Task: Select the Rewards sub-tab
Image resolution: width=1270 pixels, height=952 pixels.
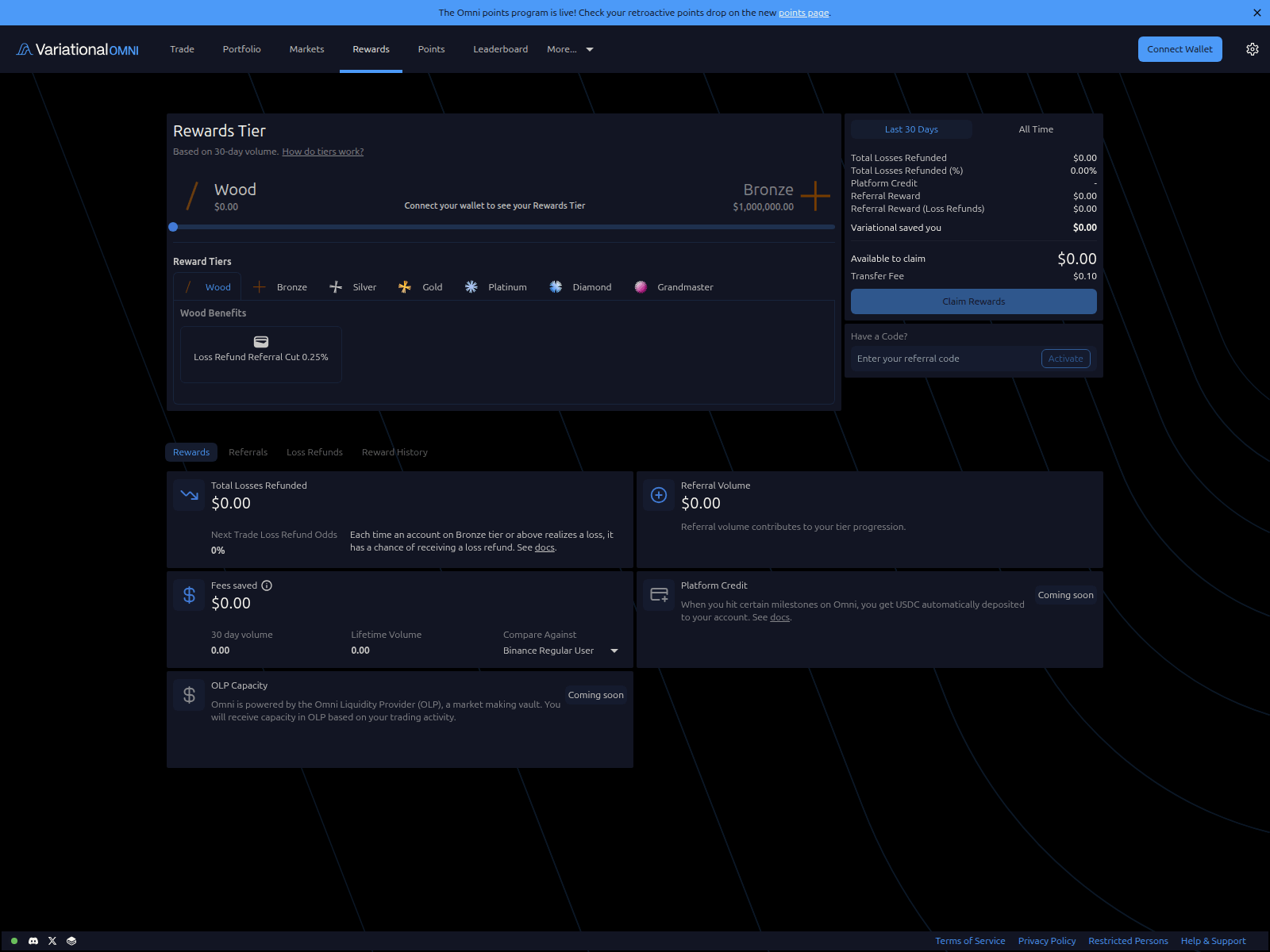Action: (191, 452)
